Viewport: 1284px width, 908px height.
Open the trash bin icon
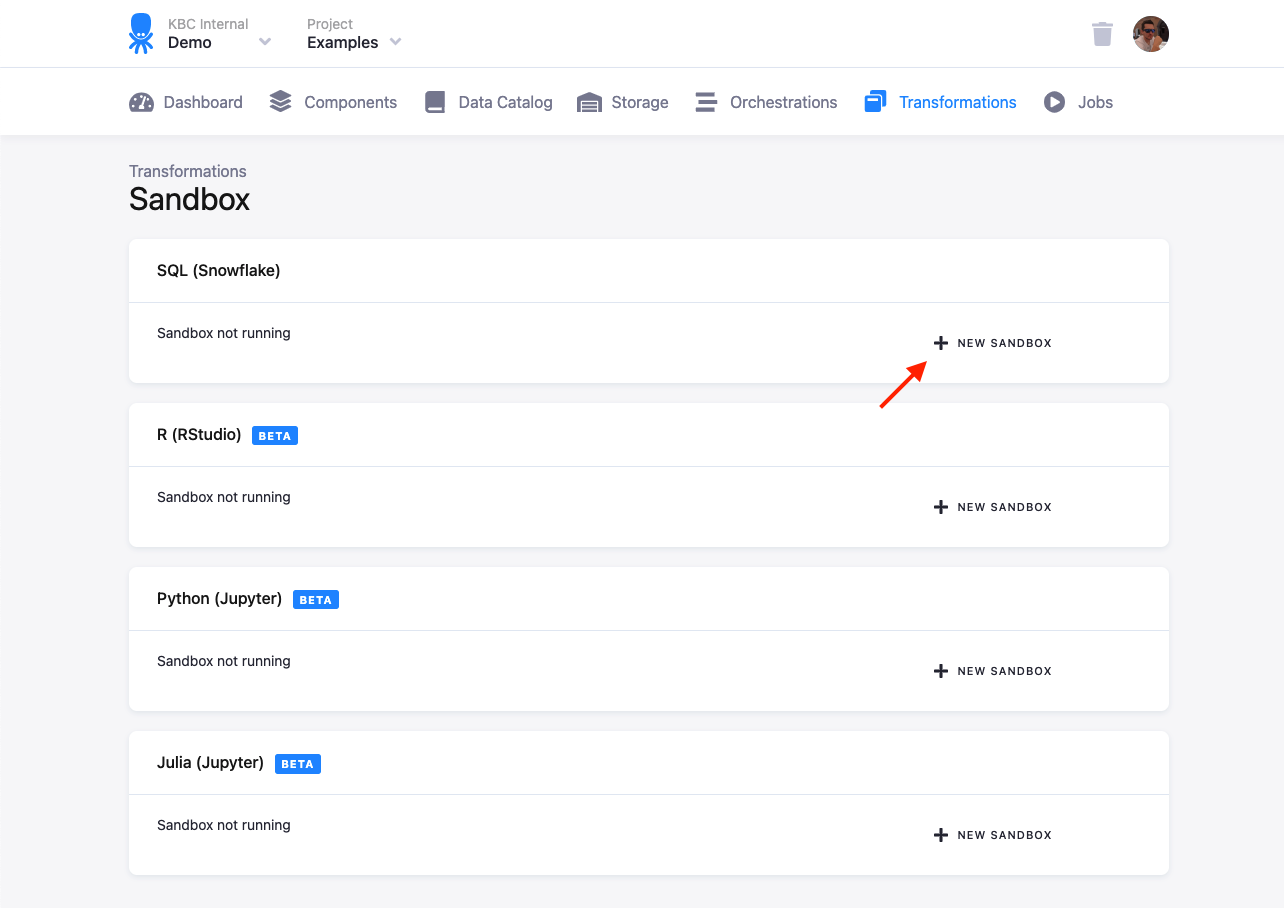(x=1102, y=34)
